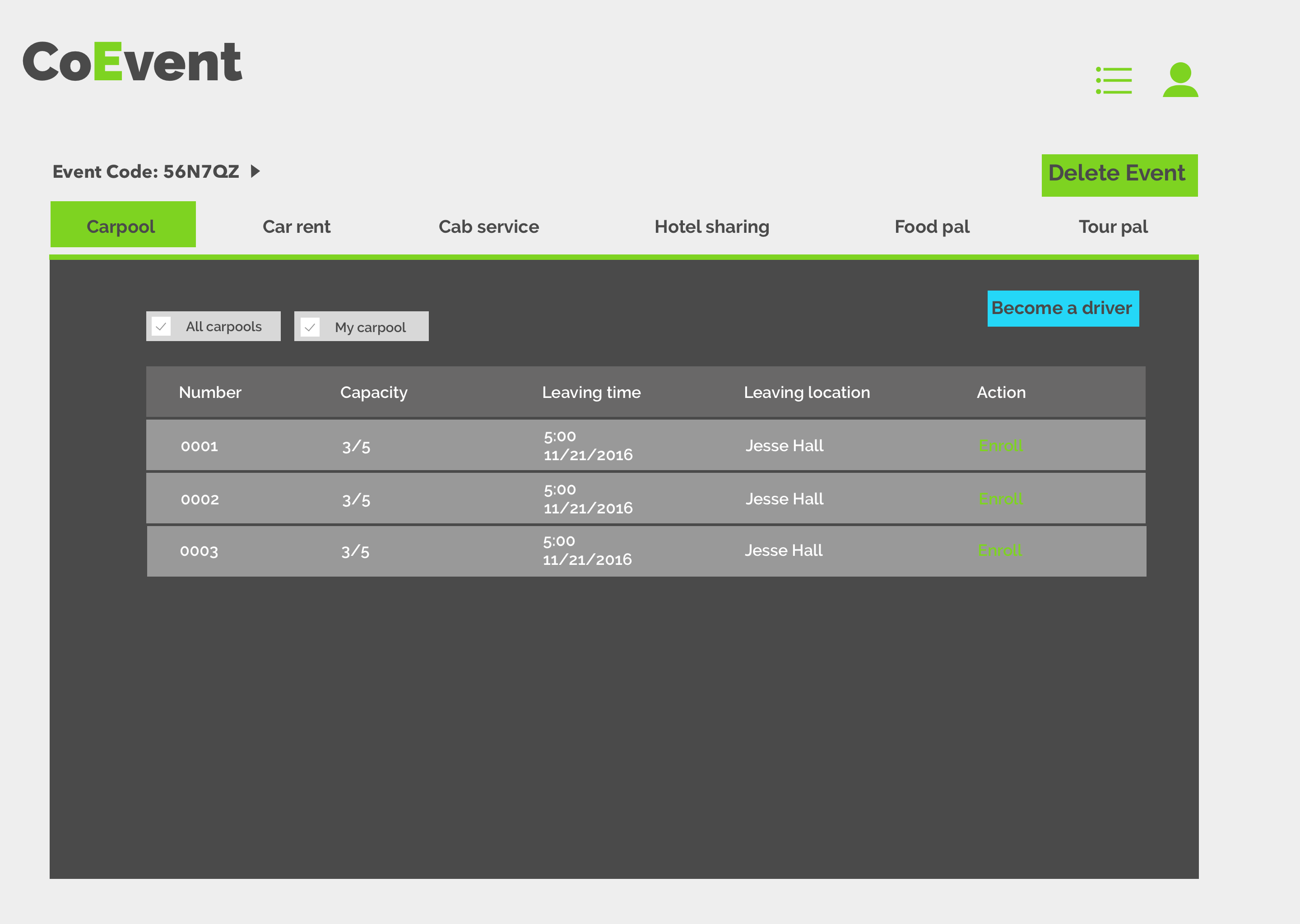Click the Leaving time column header

click(x=591, y=392)
